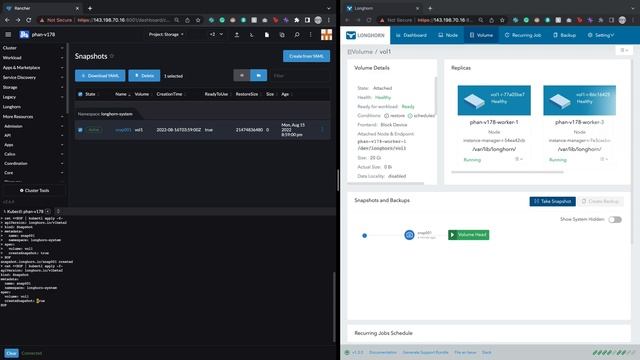640x360 pixels.
Task: Click the Longhorn logo
Action: pyautogui.click(x=365, y=35)
